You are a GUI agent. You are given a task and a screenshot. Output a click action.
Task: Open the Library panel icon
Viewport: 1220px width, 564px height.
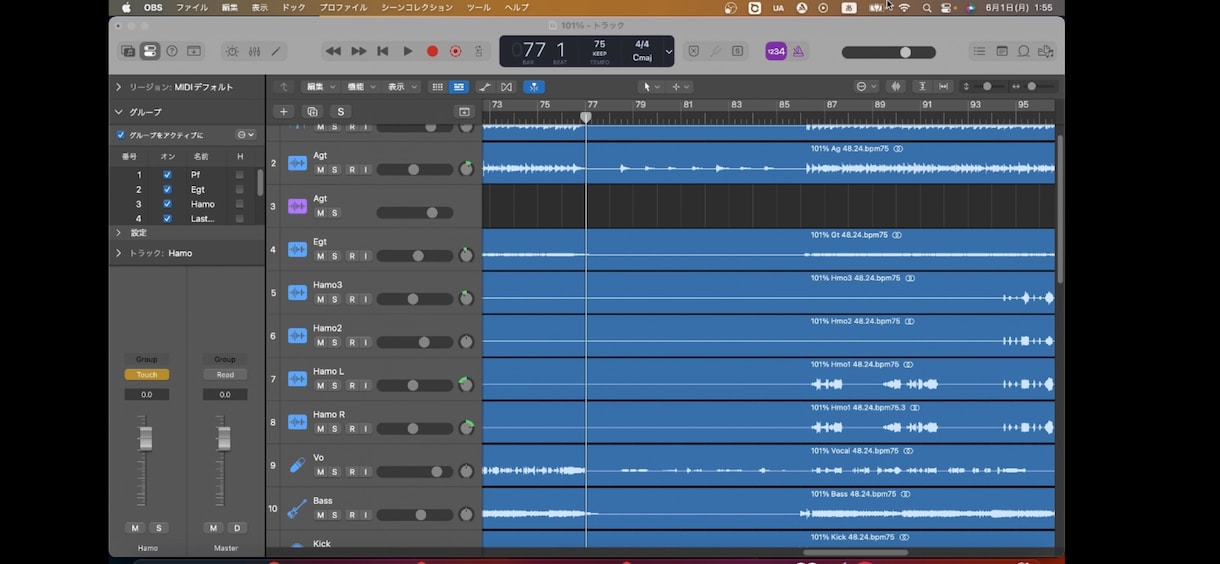(128, 51)
